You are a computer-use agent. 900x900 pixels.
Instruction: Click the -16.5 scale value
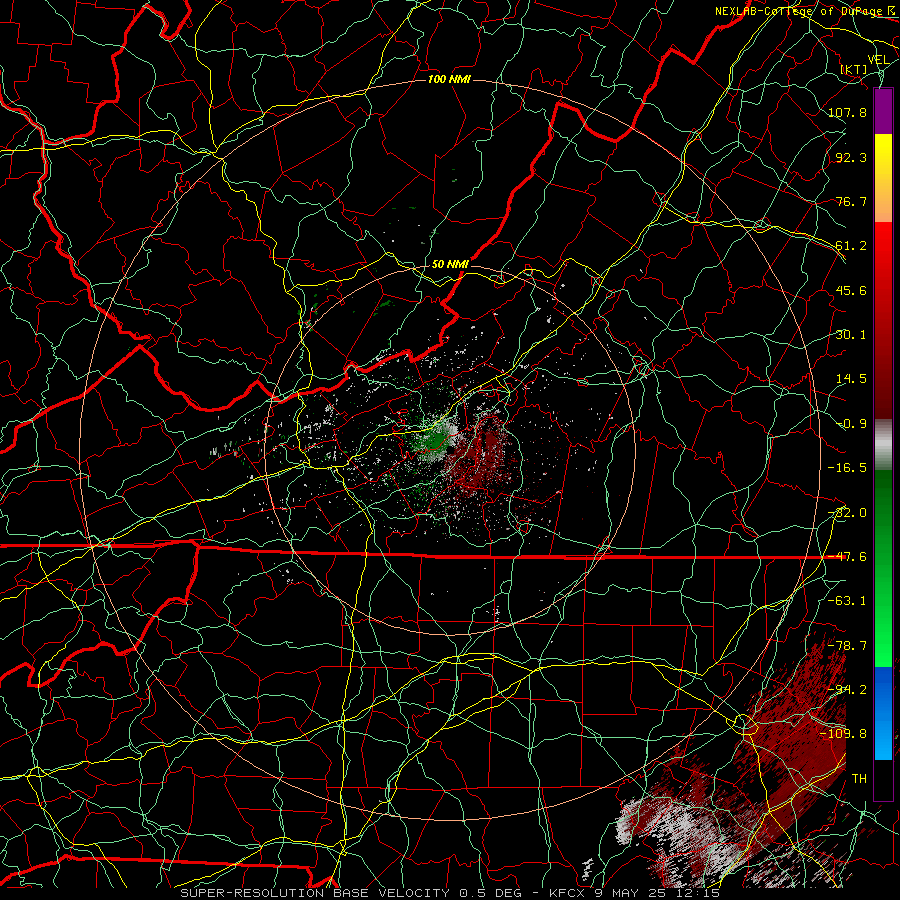(x=847, y=468)
